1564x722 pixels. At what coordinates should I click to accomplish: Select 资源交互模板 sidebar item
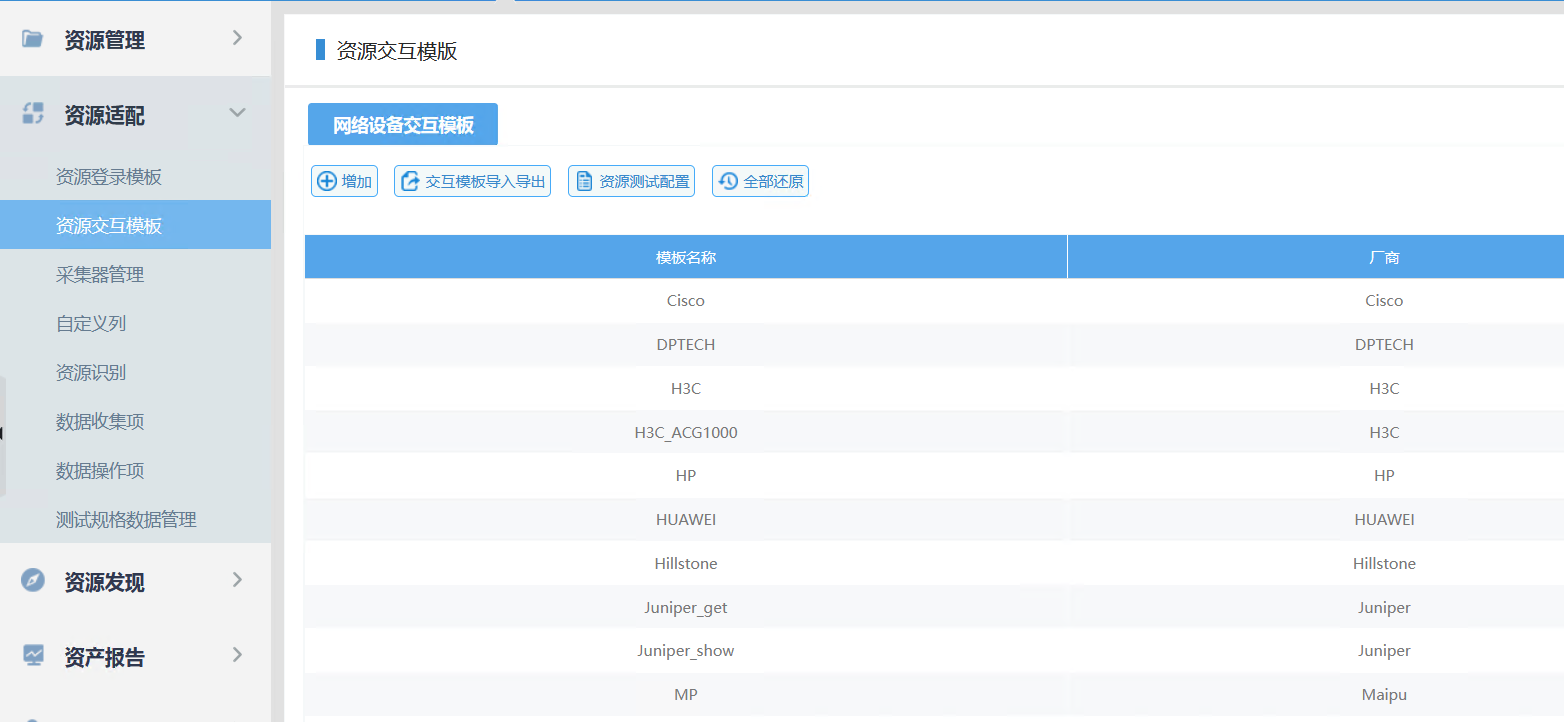coord(135,225)
